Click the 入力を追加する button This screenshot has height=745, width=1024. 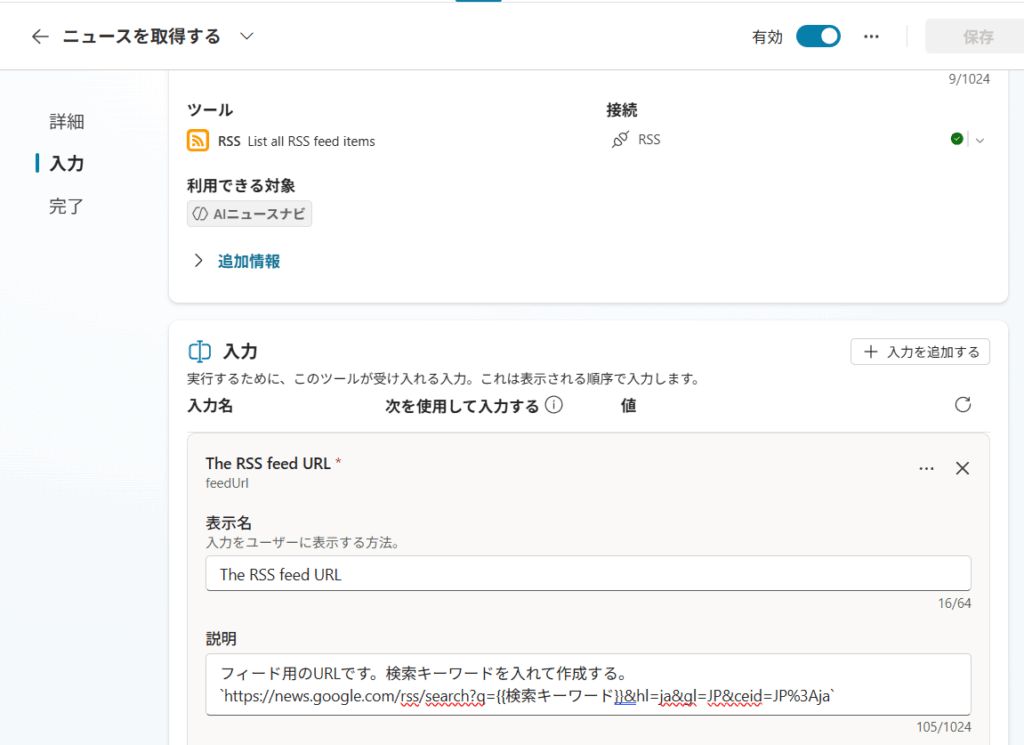click(920, 352)
